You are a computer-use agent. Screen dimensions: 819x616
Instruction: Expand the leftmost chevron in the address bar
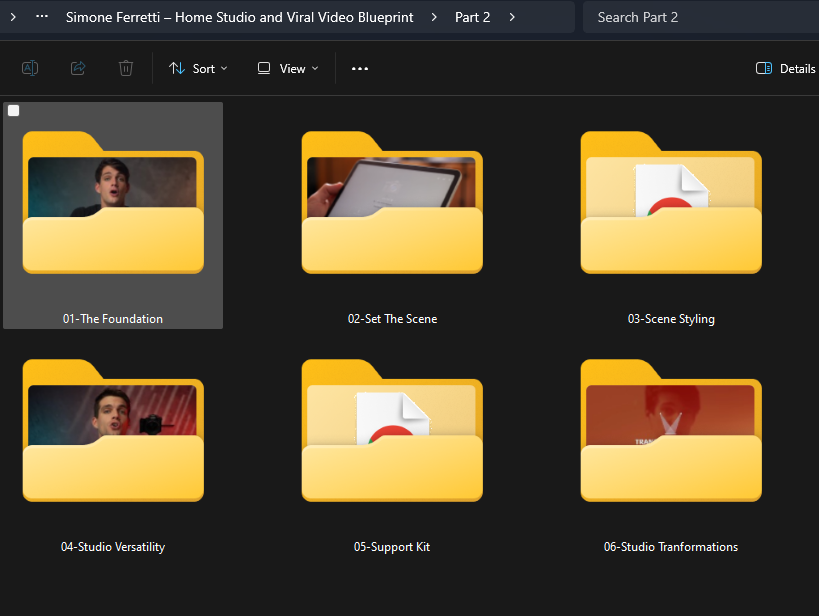tap(12, 17)
